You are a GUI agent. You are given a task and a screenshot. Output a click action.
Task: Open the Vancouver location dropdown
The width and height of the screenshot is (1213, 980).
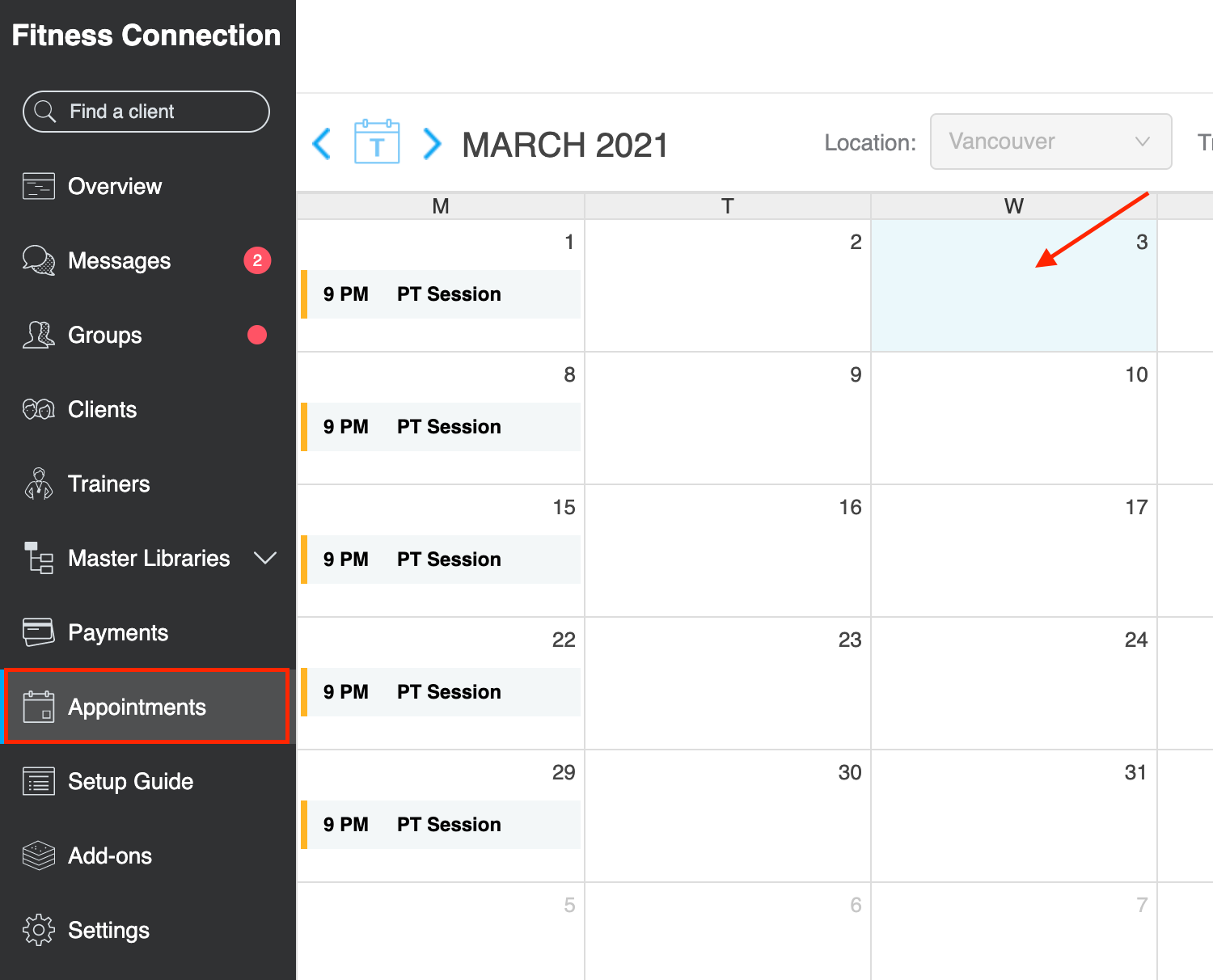click(1051, 142)
